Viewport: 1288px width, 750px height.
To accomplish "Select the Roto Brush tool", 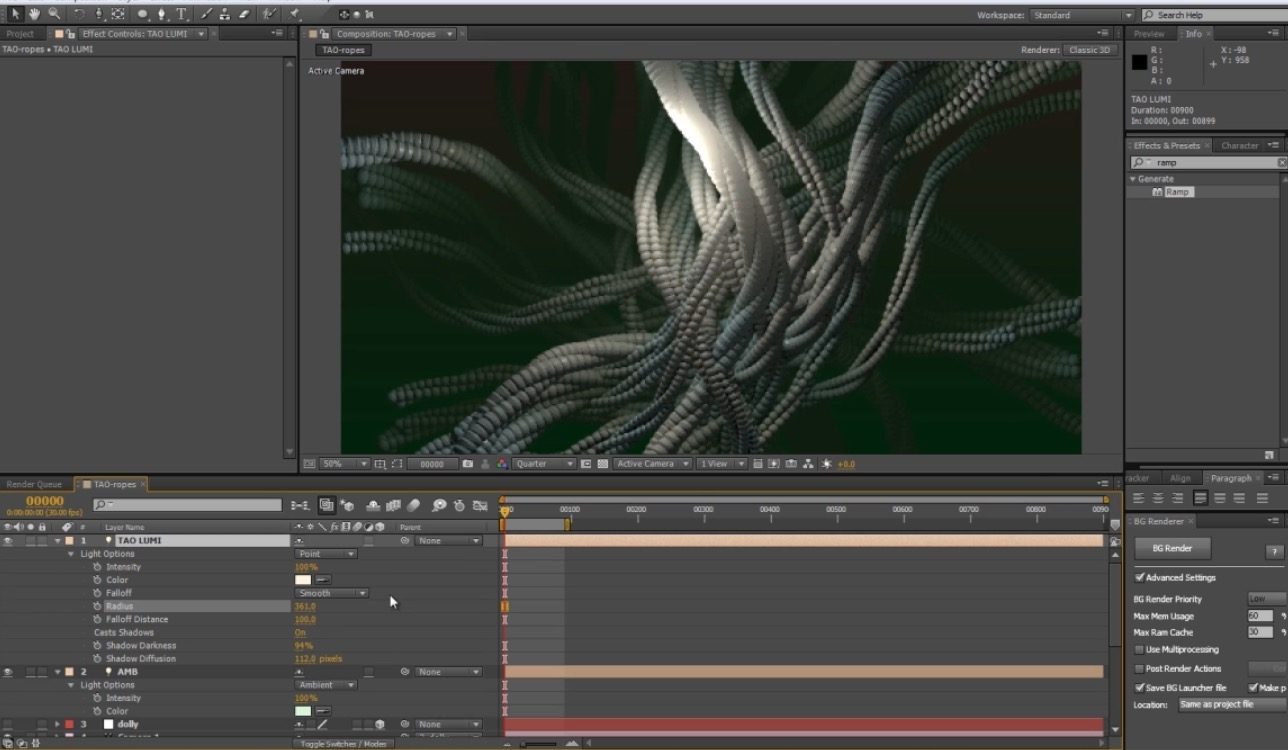I will [x=269, y=14].
